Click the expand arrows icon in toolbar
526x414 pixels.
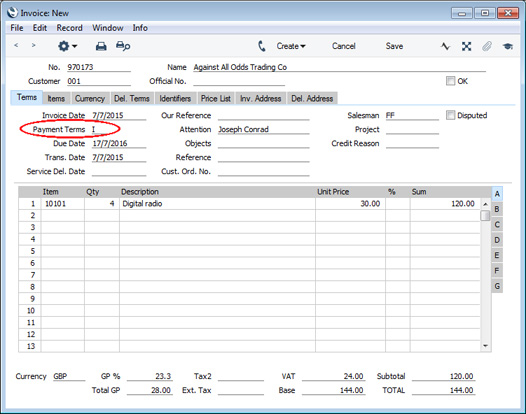[466, 46]
